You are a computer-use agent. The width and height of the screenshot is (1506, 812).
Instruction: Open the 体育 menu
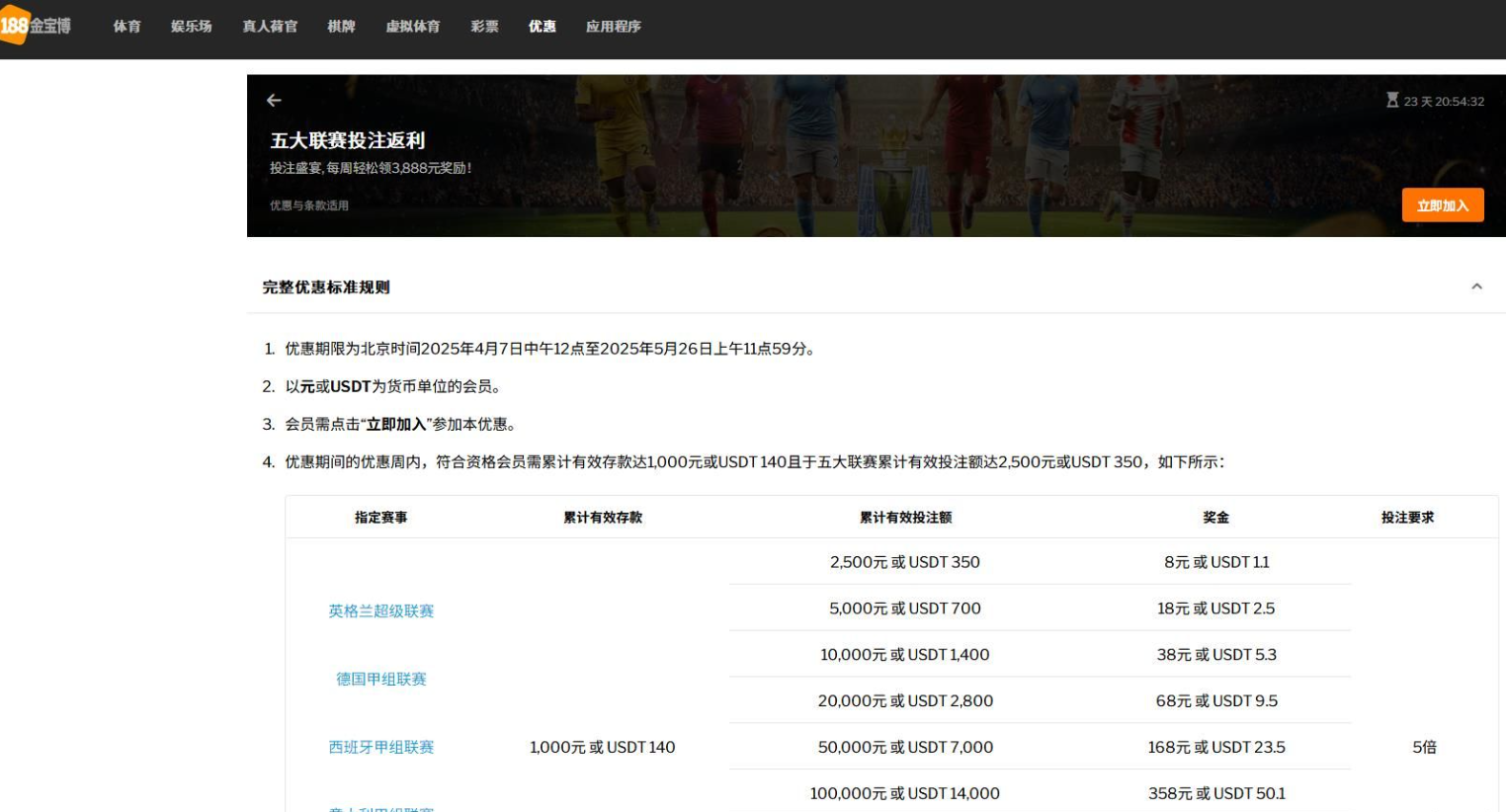[x=126, y=27]
